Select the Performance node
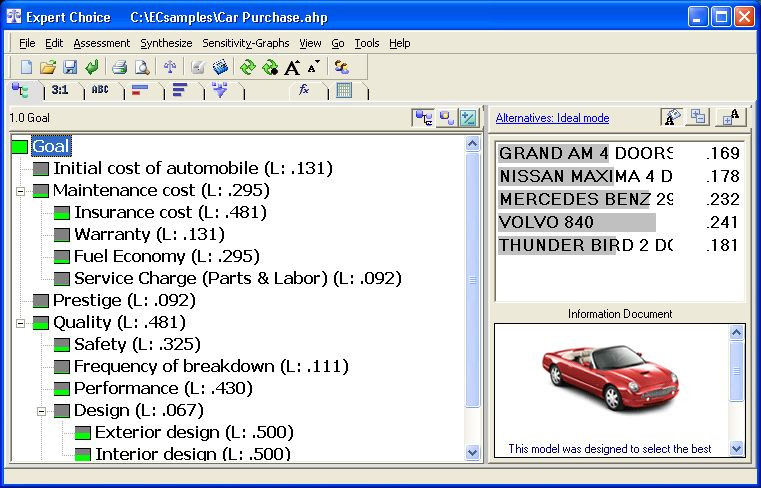761x488 pixels. point(163,388)
